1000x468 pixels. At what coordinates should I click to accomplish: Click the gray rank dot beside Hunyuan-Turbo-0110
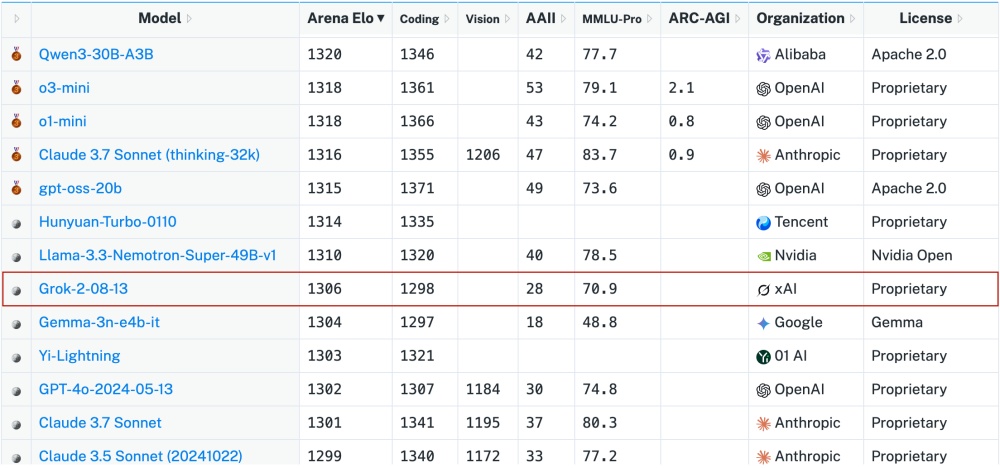[16, 222]
